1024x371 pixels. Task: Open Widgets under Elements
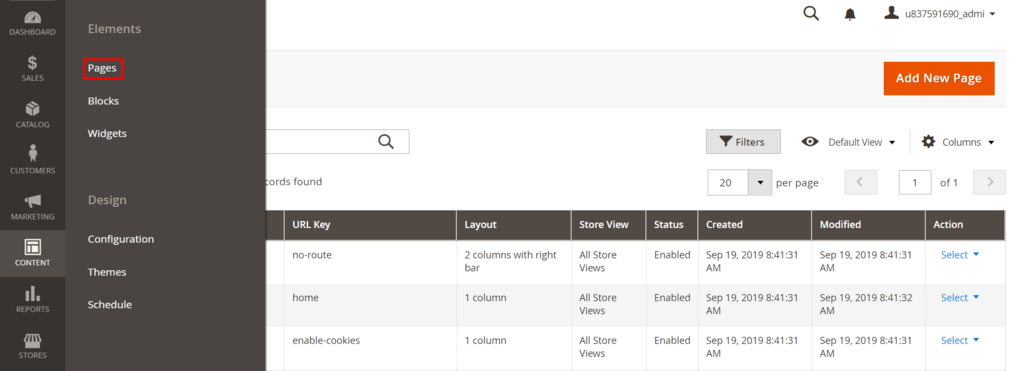tap(107, 133)
